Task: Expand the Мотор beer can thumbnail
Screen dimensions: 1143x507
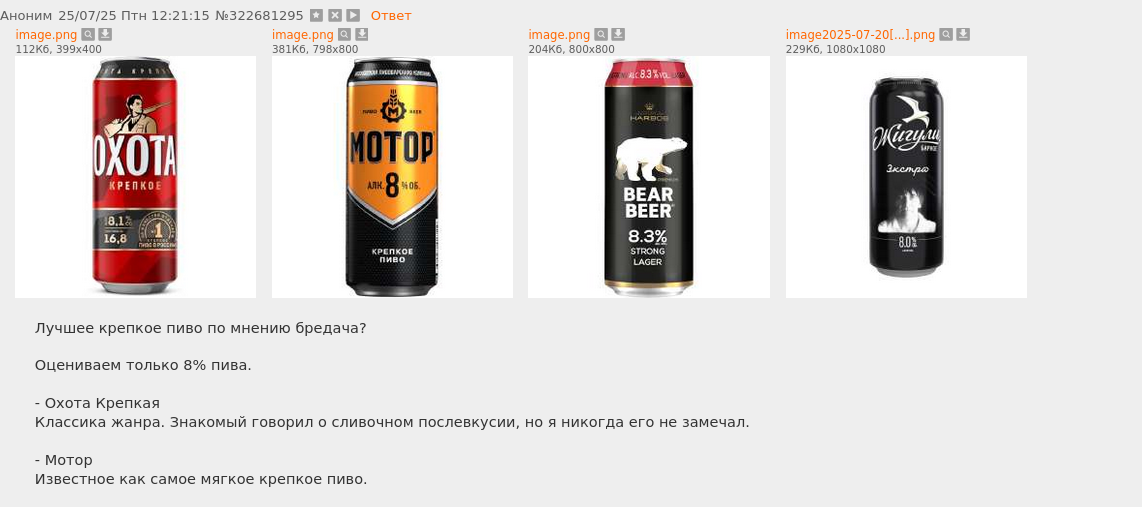Action: click(392, 177)
